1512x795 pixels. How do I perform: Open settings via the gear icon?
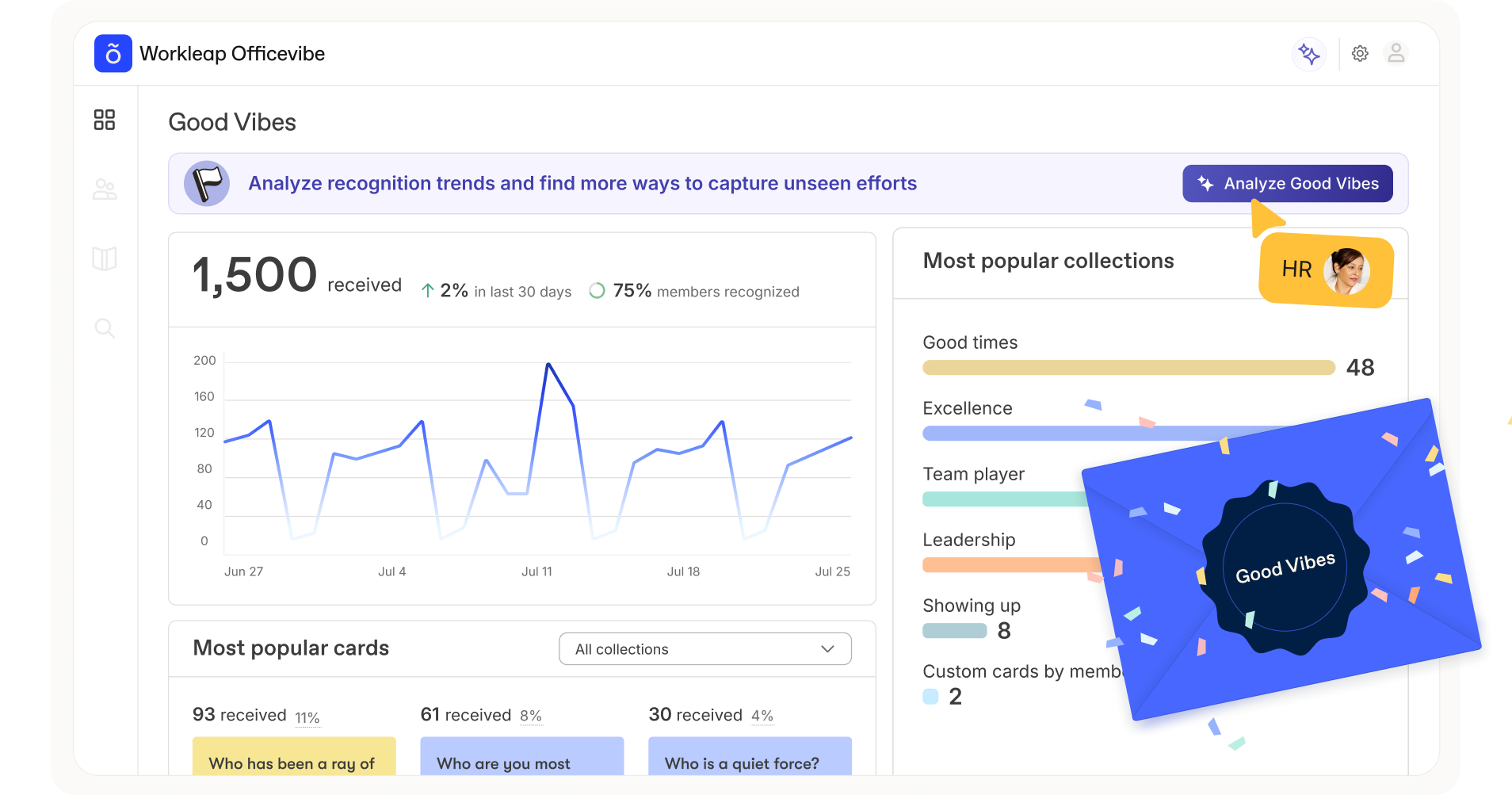click(1360, 54)
